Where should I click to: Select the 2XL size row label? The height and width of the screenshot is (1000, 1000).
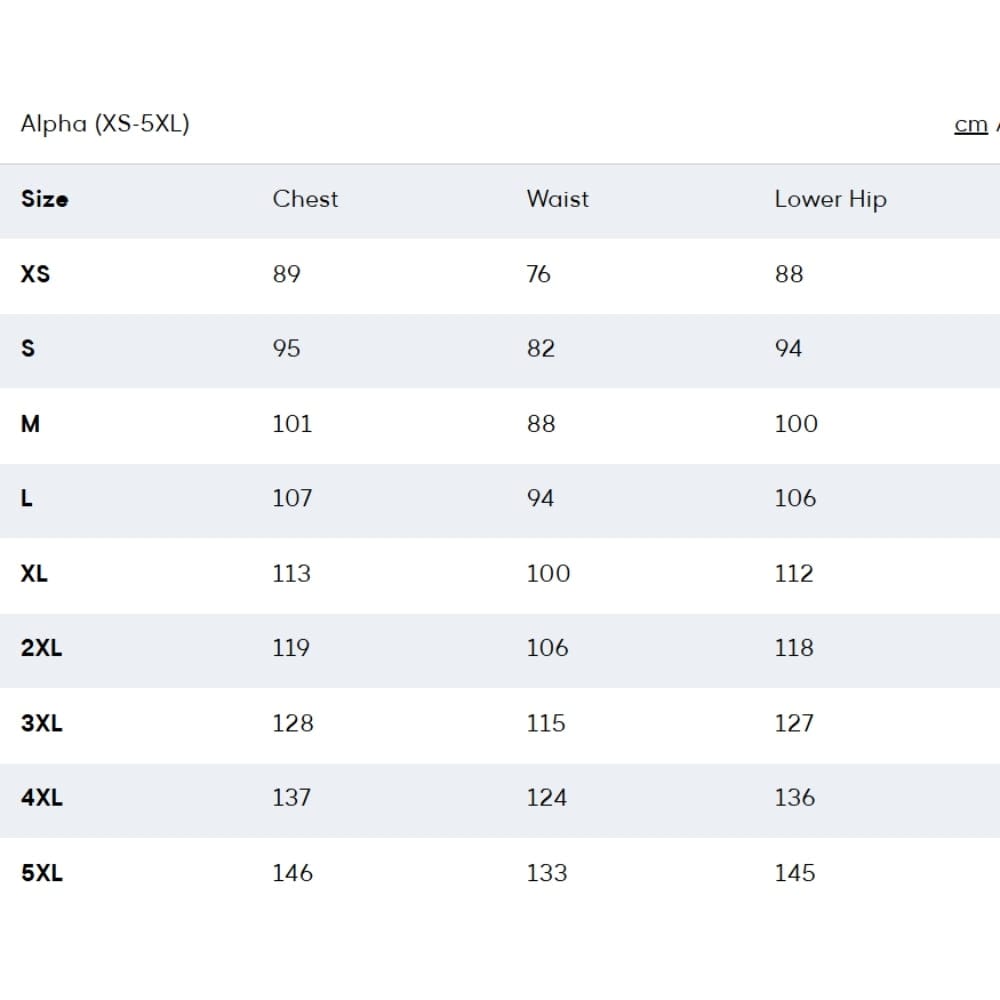41,649
